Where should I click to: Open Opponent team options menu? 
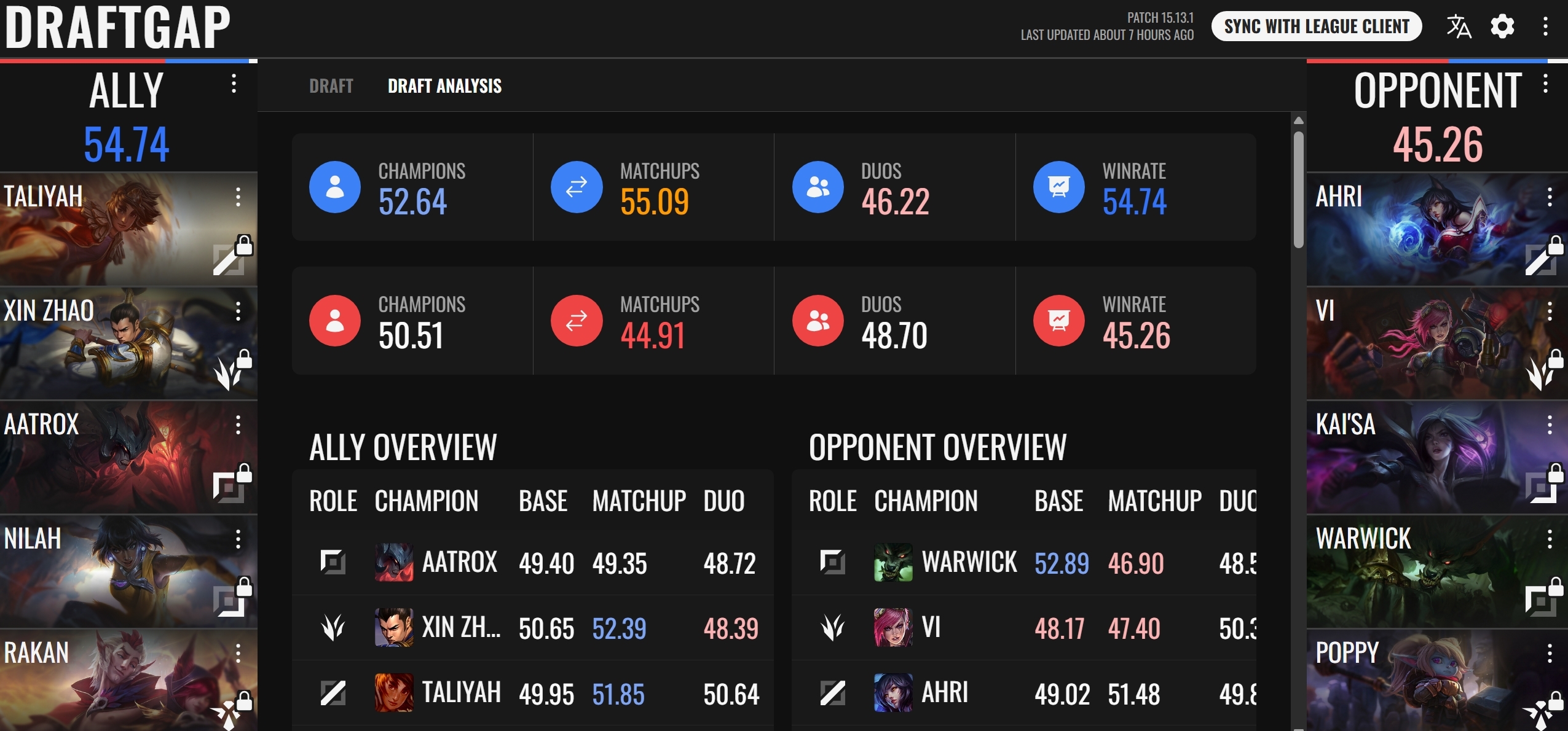point(1545,84)
